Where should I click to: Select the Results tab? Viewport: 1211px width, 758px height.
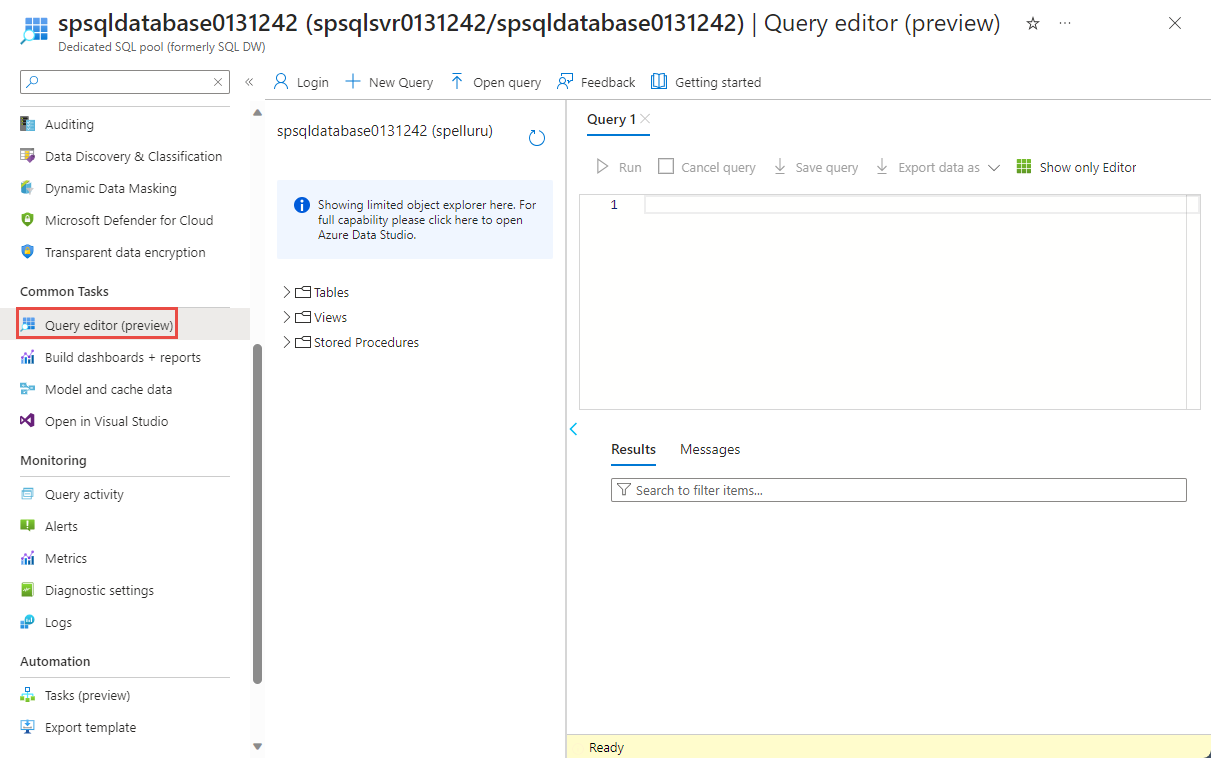tap(633, 450)
